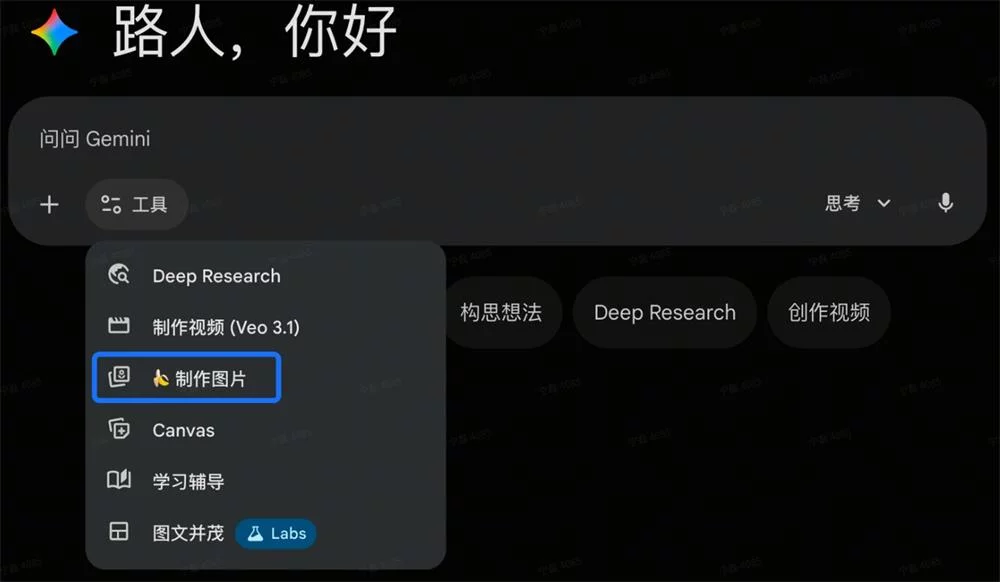Click the grid icon next to 图文并茂
This screenshot has height=582, width=1000.
(x=119, y=533)
